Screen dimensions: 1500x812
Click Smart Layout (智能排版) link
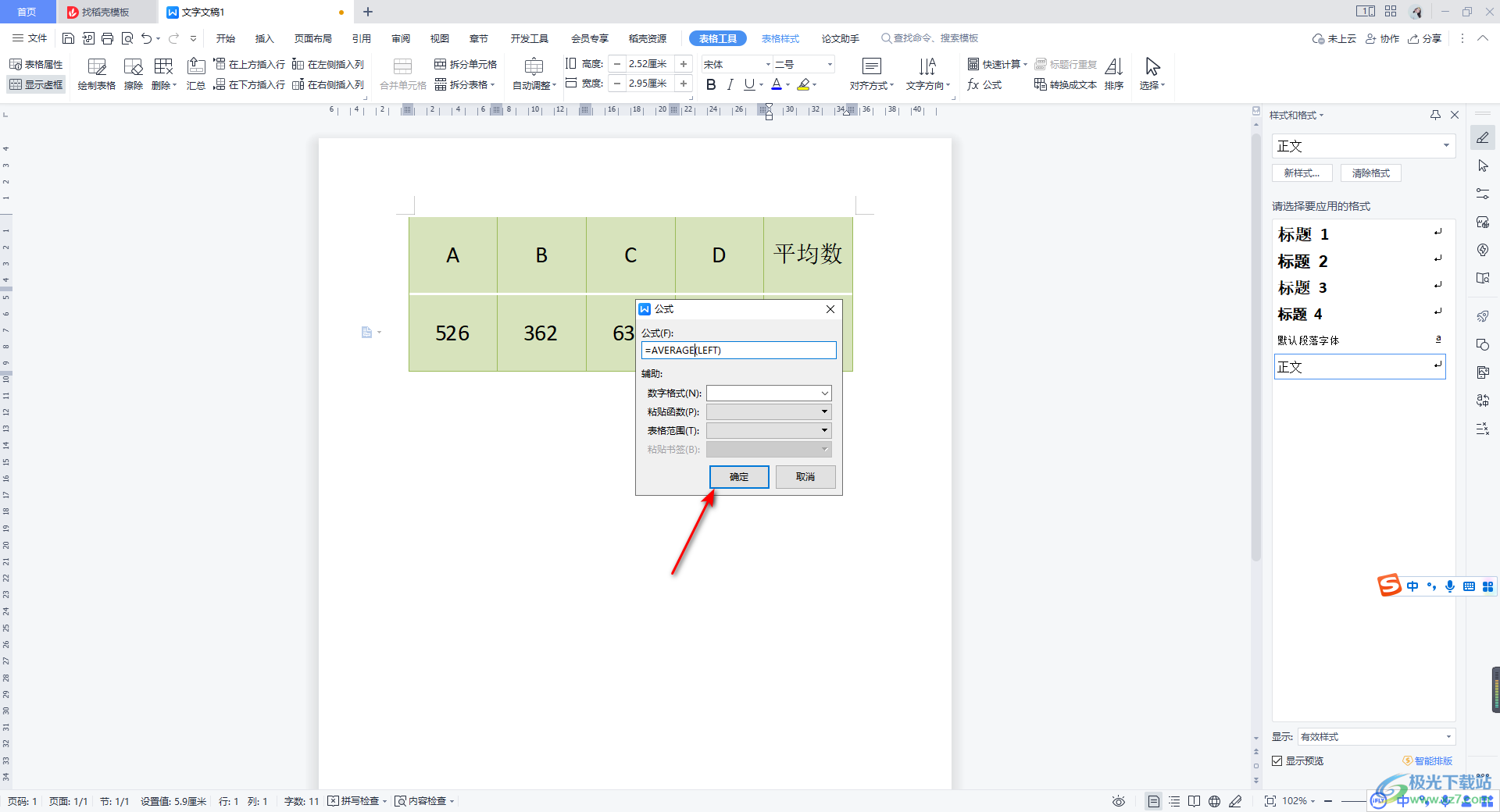pos(1428,760)
